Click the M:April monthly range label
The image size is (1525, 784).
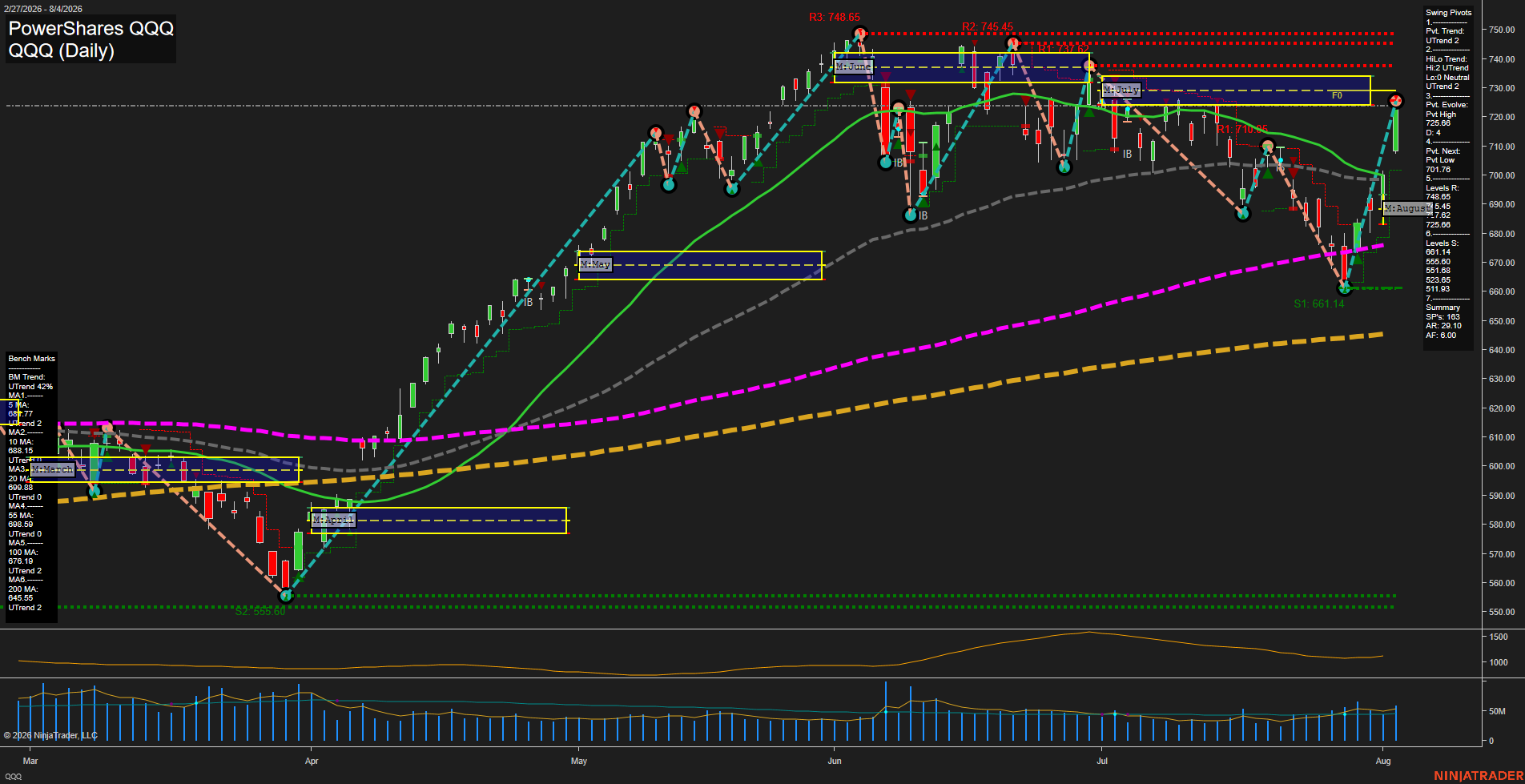click(334, 521)
